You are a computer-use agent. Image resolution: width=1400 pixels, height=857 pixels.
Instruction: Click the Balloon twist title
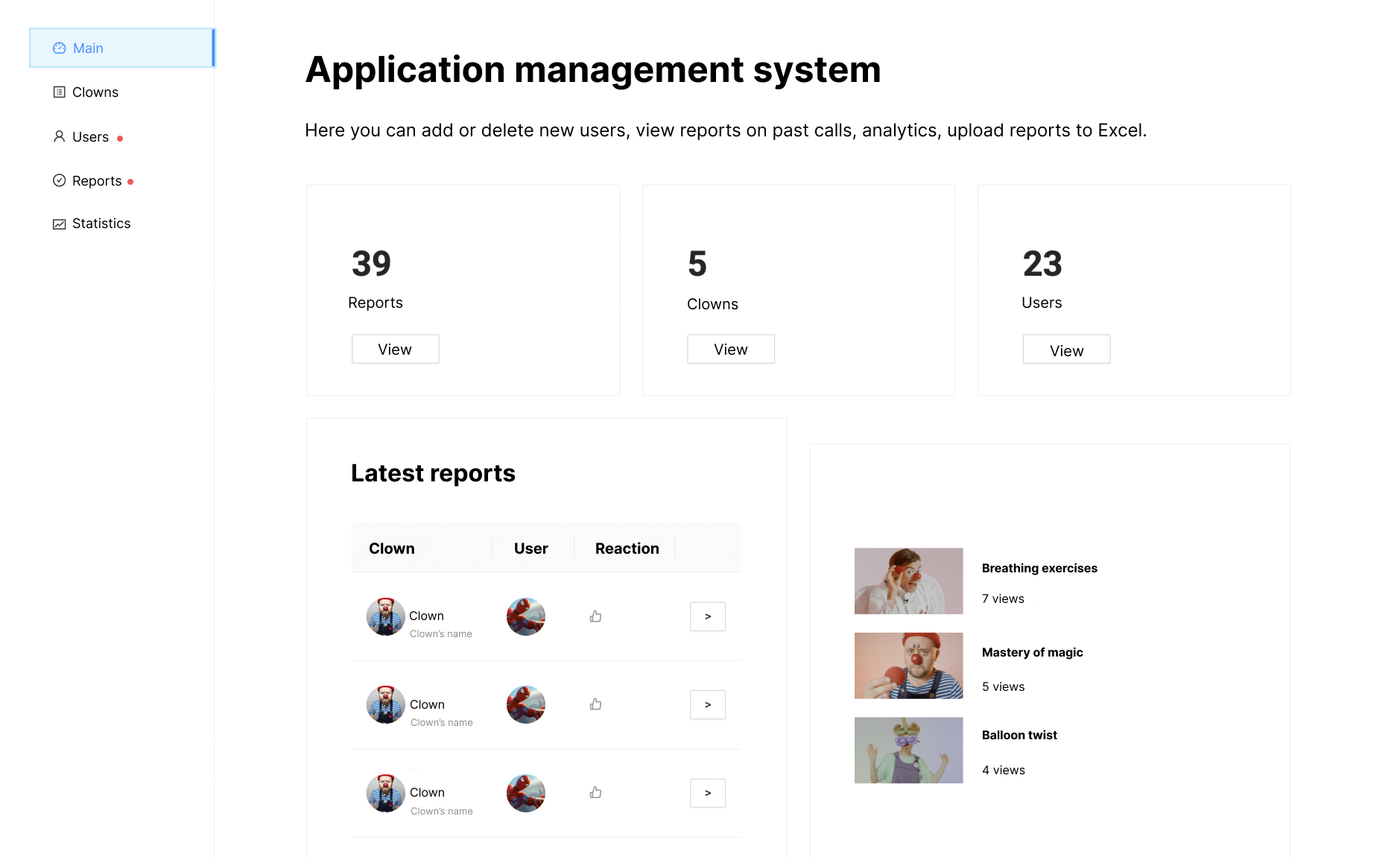[x=1019, y=736]
